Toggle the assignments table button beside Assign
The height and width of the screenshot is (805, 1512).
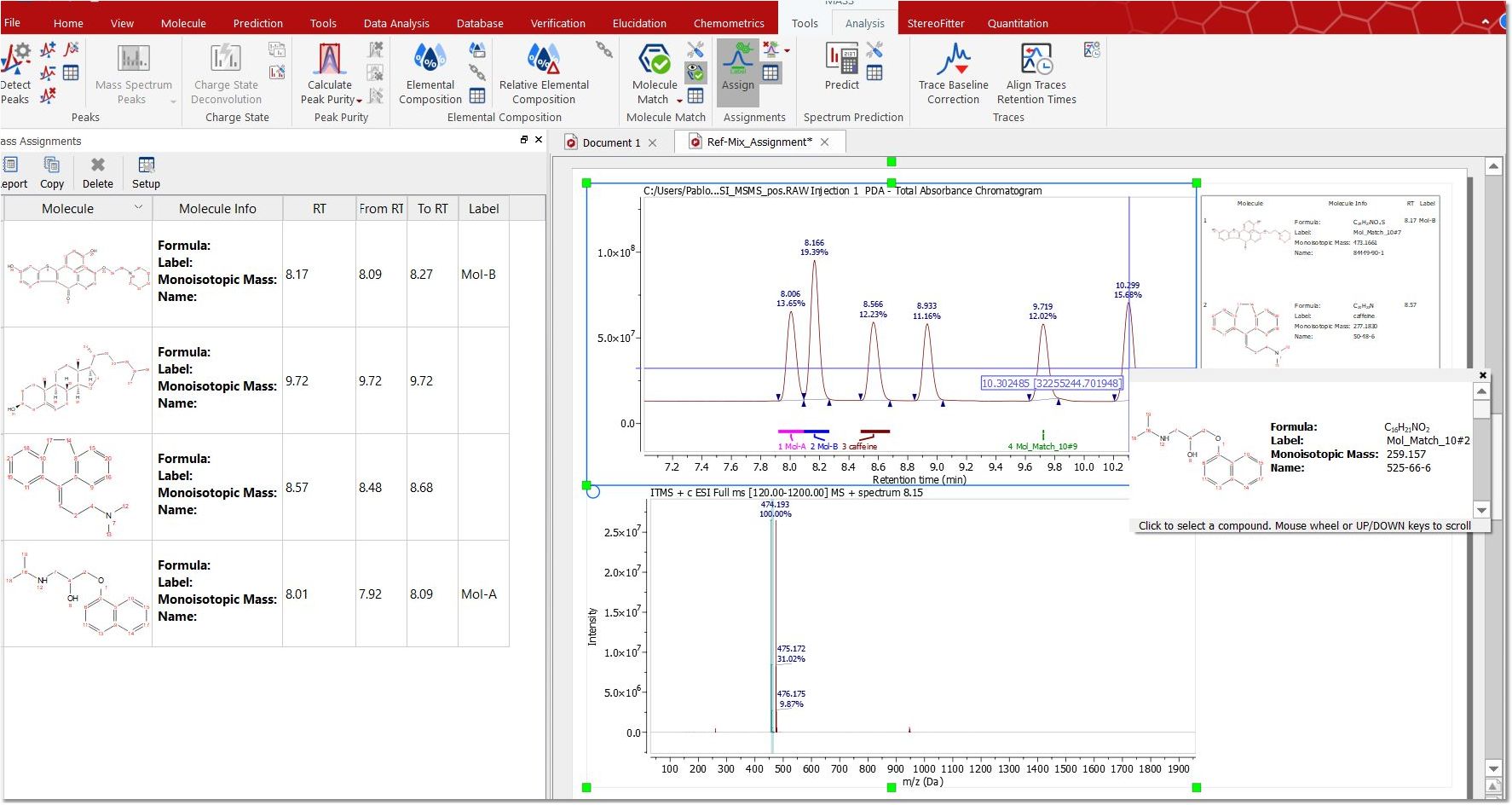[770, 73]
